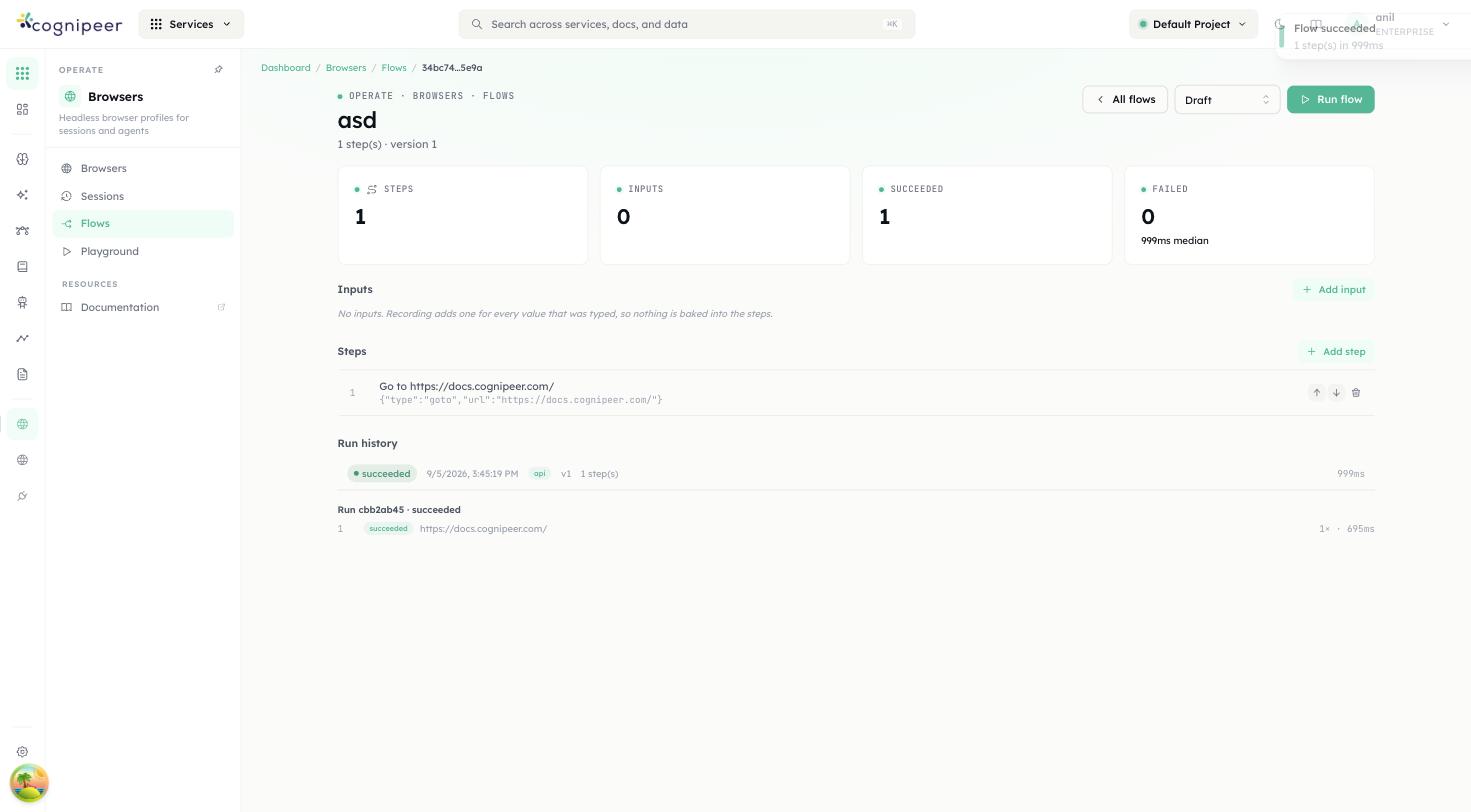The width and height of the screenshot is (1471, 812).
Task: Move the Go to step down
Action: (1336, 393)
